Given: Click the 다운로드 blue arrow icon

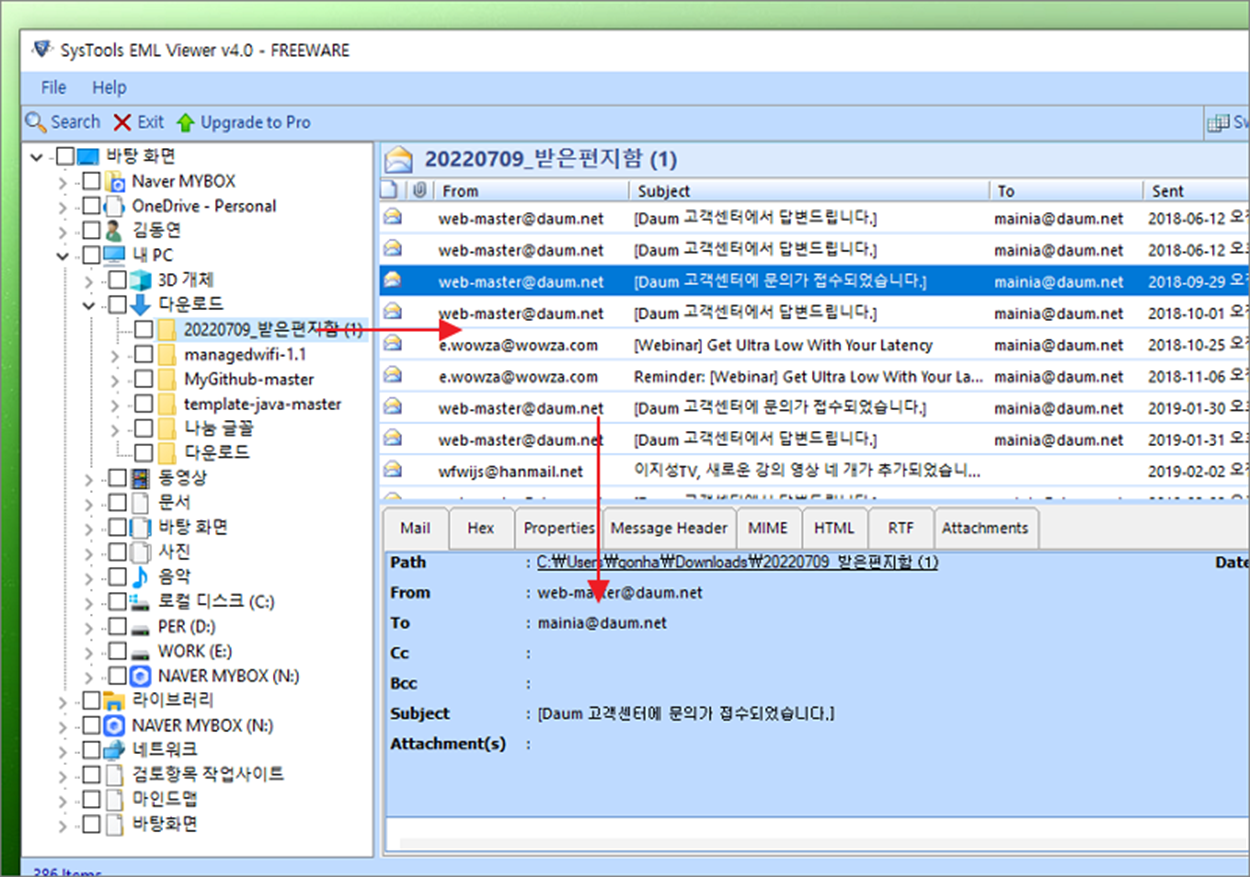Looking at the screenshot, I should coord(141,304).
